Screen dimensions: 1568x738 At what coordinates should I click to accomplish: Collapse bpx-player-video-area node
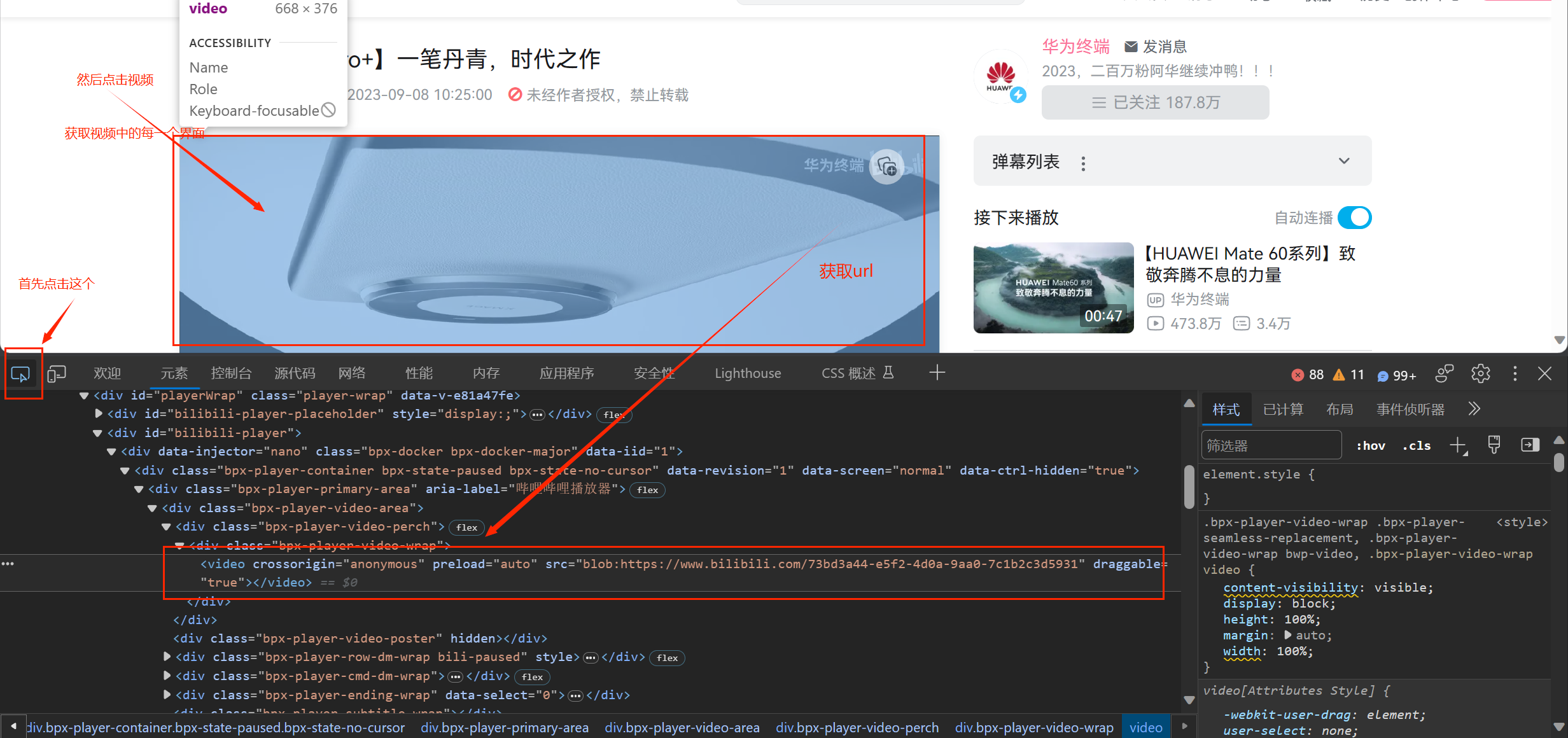tap(152, 508)
